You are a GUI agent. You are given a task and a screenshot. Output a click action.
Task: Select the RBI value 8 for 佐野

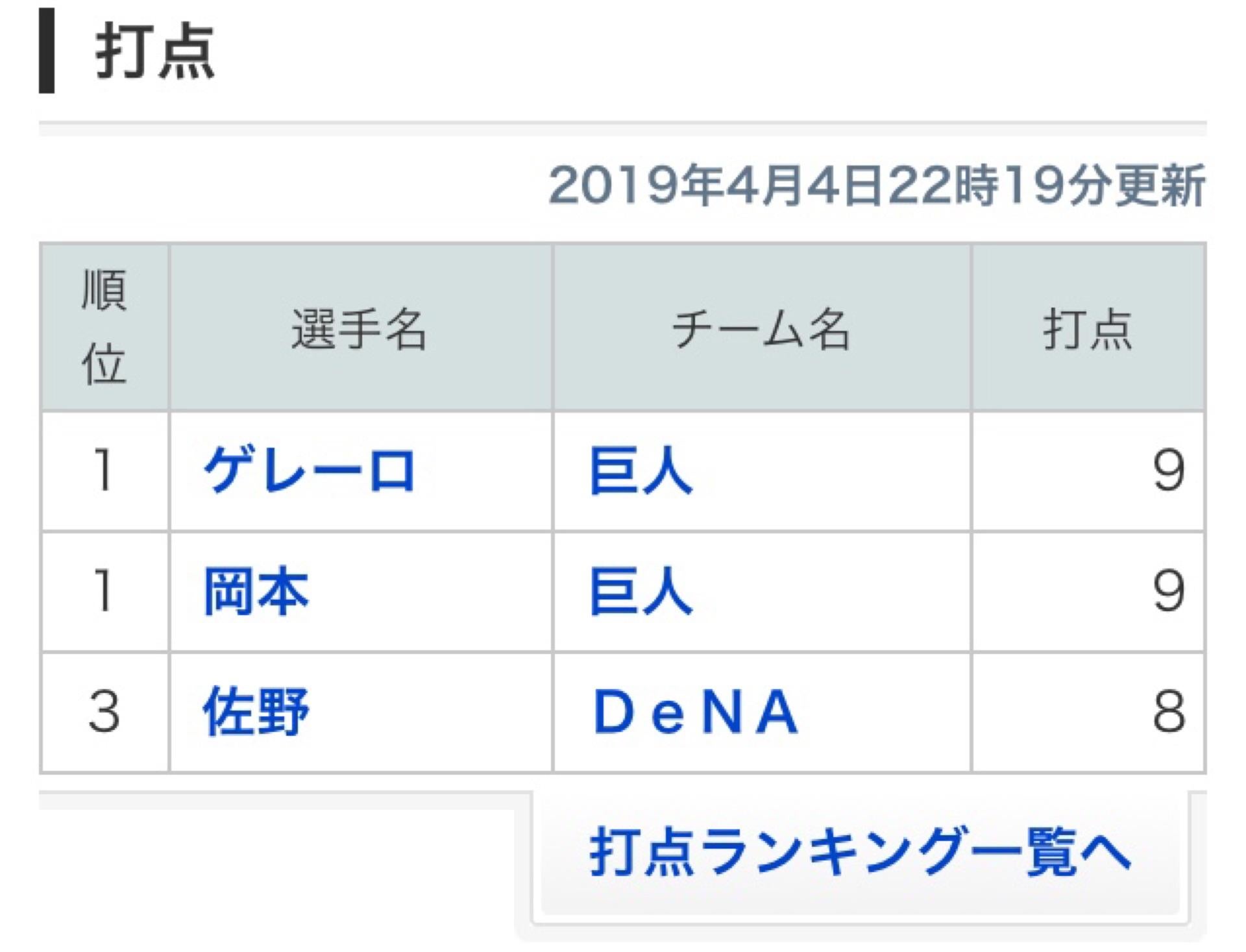pyautogui.click(x=1168, y=712)
